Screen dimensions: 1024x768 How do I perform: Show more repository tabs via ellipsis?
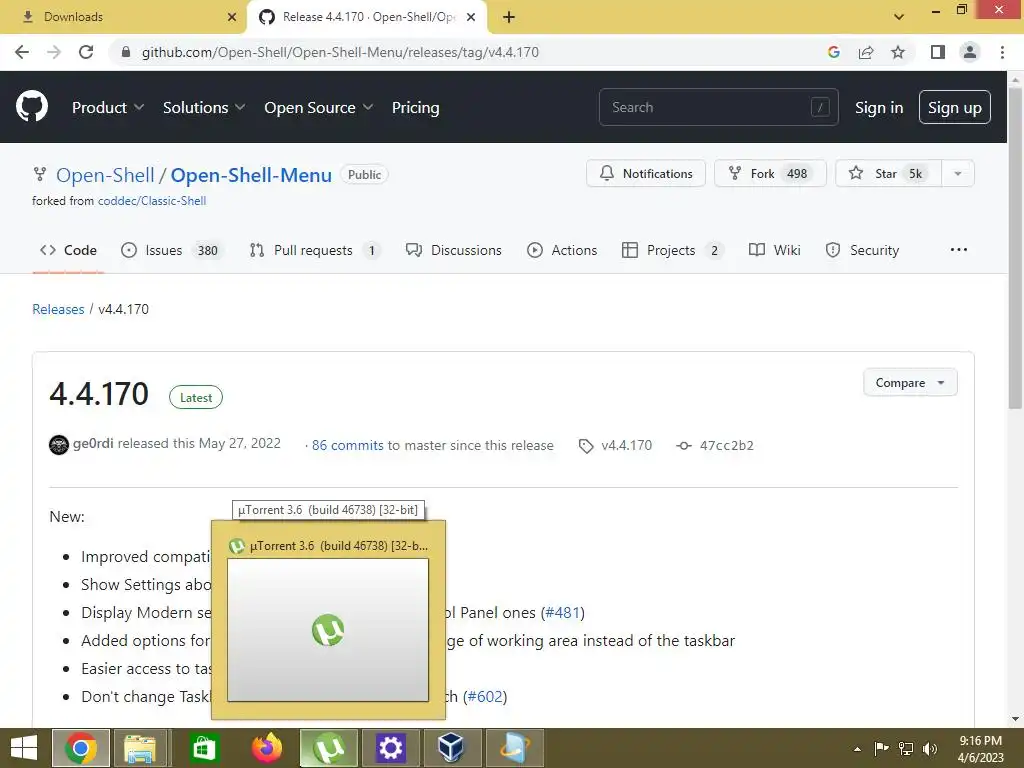[x=959, y=250]
